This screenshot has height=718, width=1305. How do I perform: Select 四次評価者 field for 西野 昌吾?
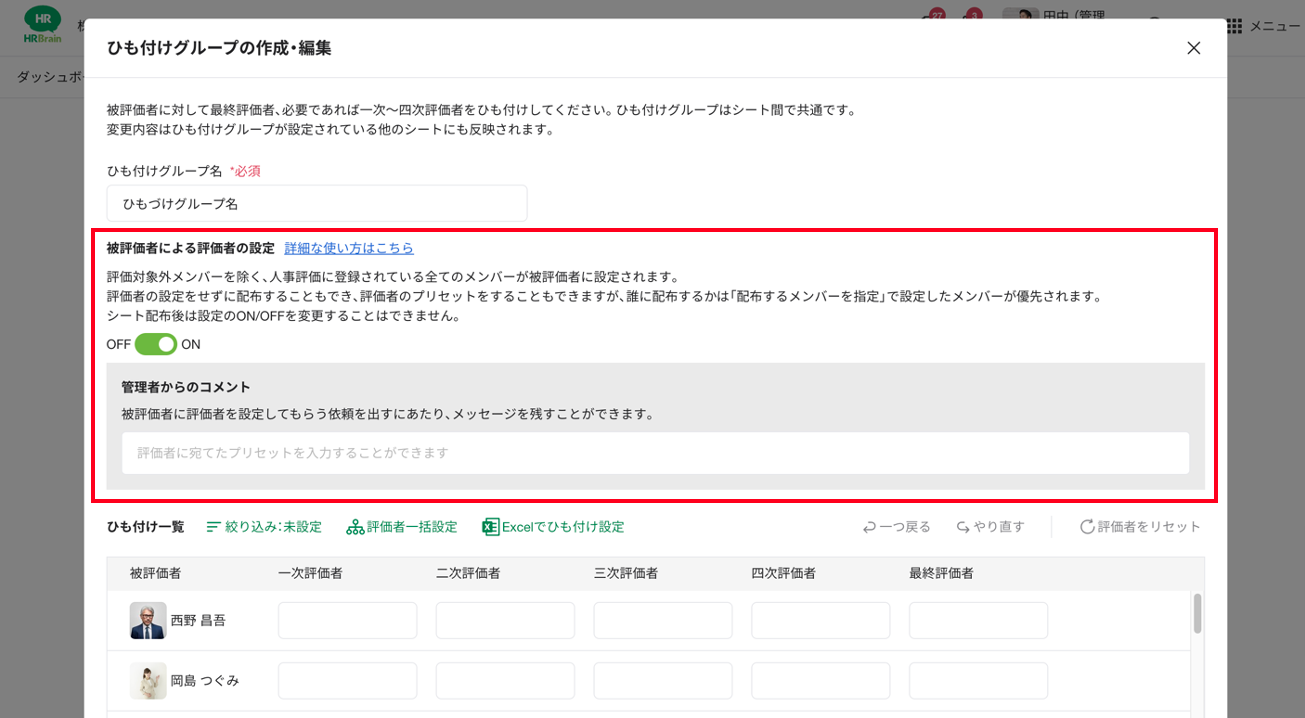tap(821, 620)
